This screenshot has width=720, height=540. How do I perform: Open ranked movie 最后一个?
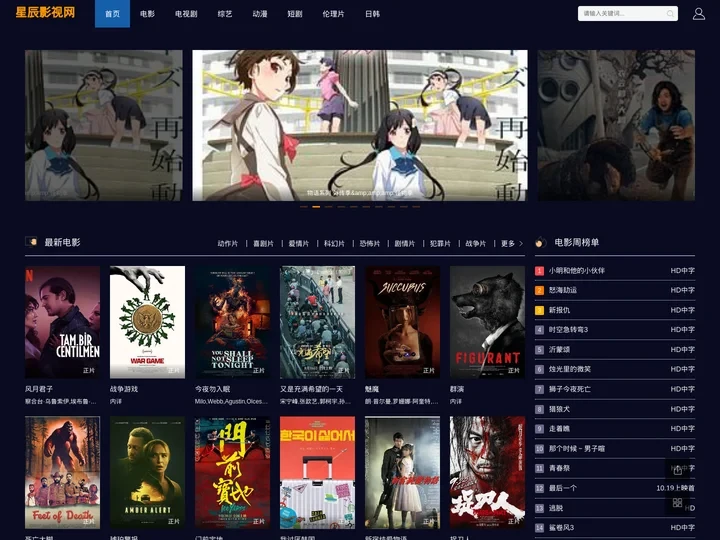(x=563, y=488)
